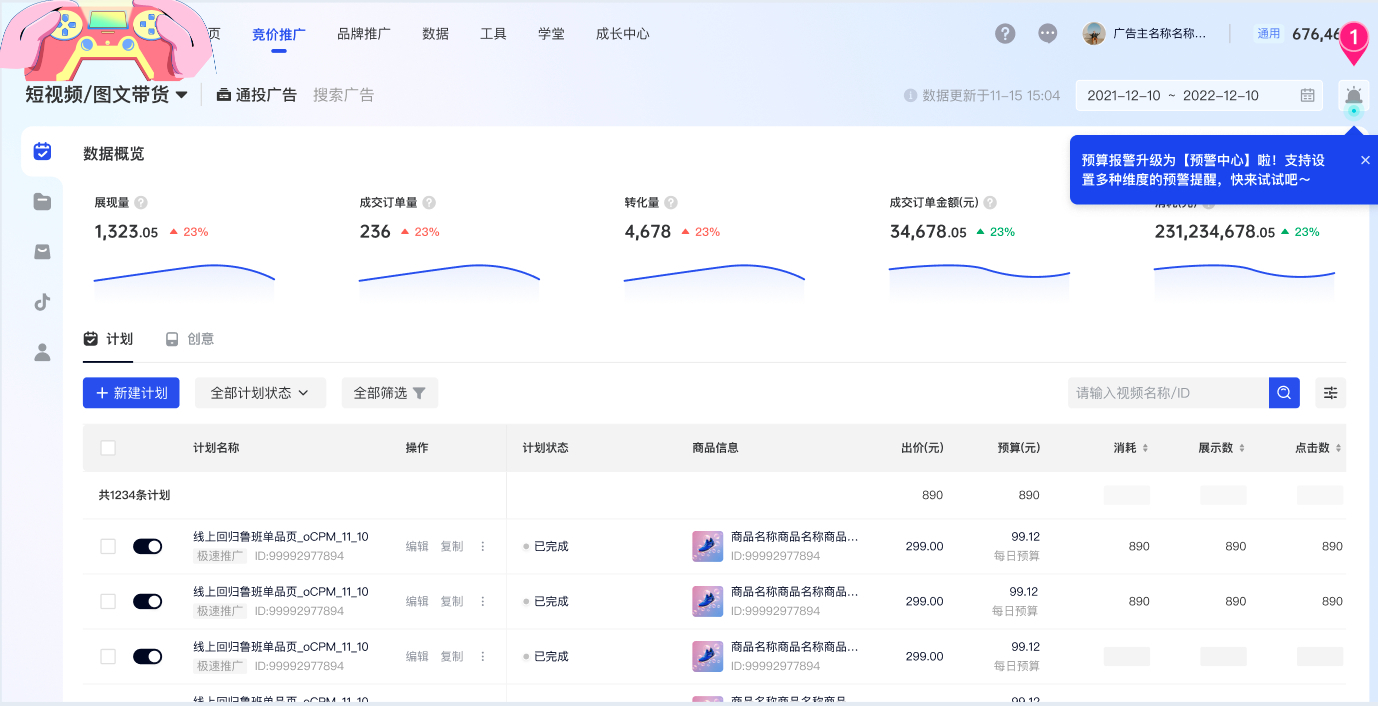This screenshot has width=1378, height=706.
Task: Click the 新建计划 button
Action: pos(131,393)
